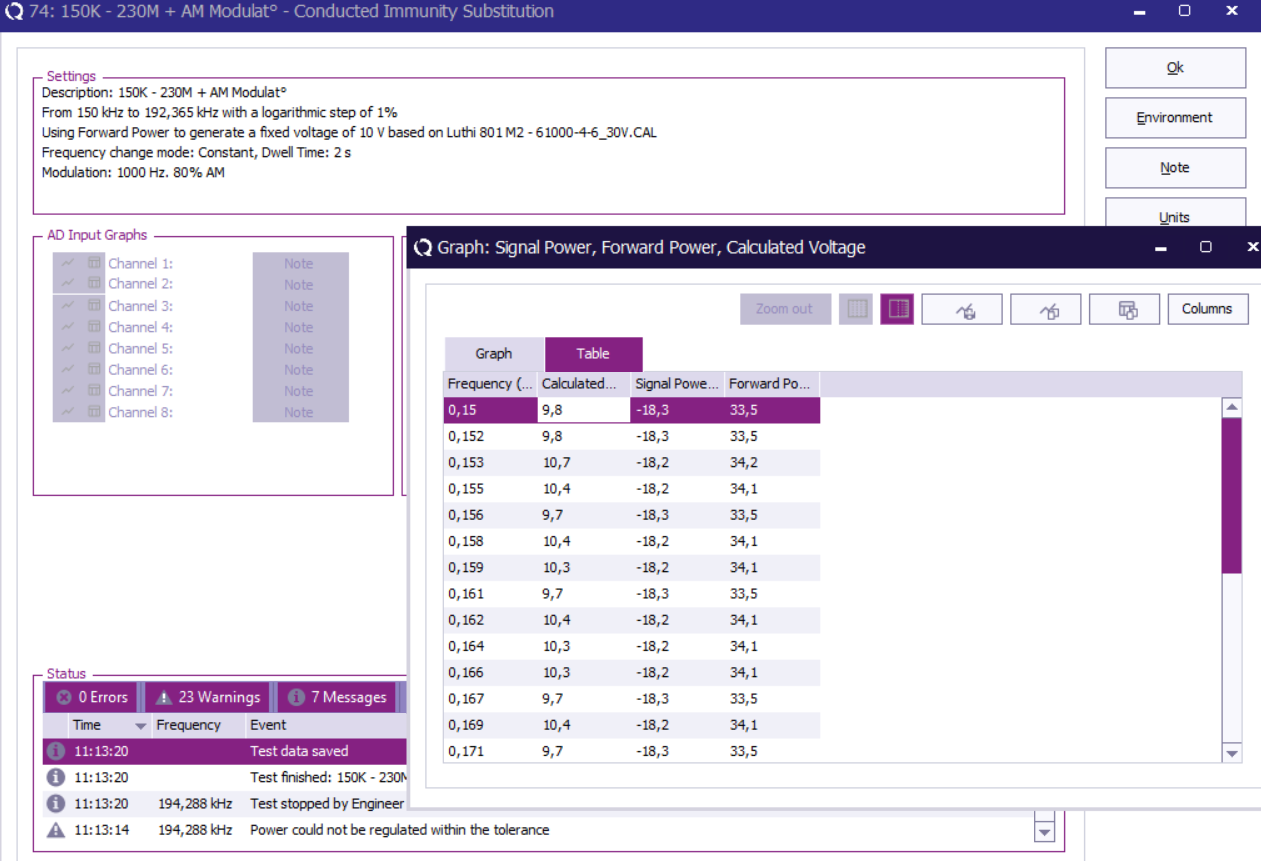Viewport: 1261px width, 861px height.
Task: Toggle the 0 Errors filter
Action: [93, 697]
